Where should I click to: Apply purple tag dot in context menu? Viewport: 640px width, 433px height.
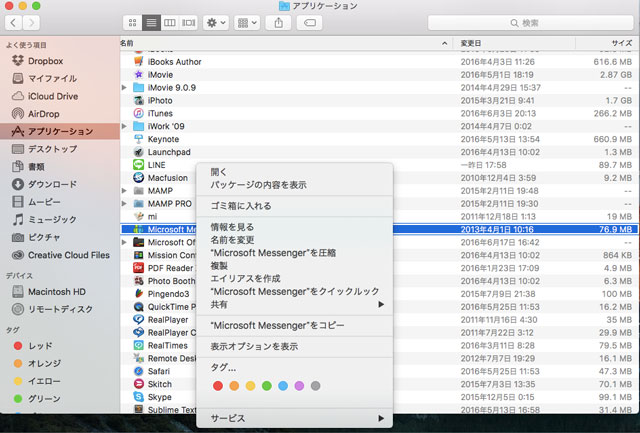(299, 386)
